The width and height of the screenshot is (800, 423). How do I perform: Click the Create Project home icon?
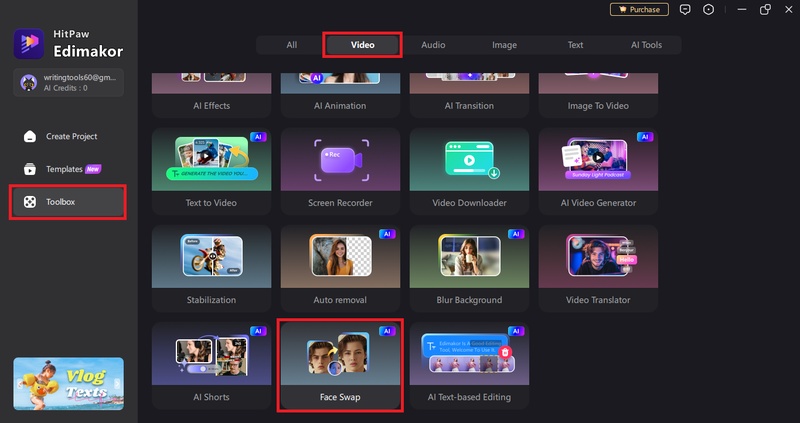(30, 136)
